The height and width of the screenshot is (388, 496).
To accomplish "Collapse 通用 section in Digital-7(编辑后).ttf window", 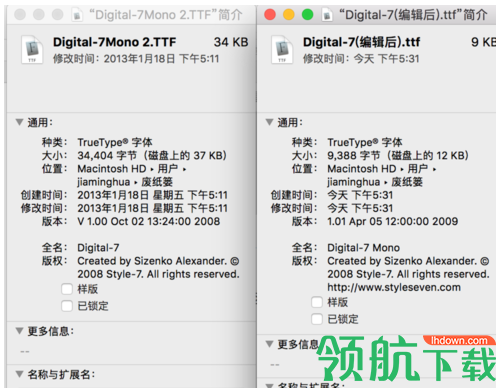I will coord(270,122).
